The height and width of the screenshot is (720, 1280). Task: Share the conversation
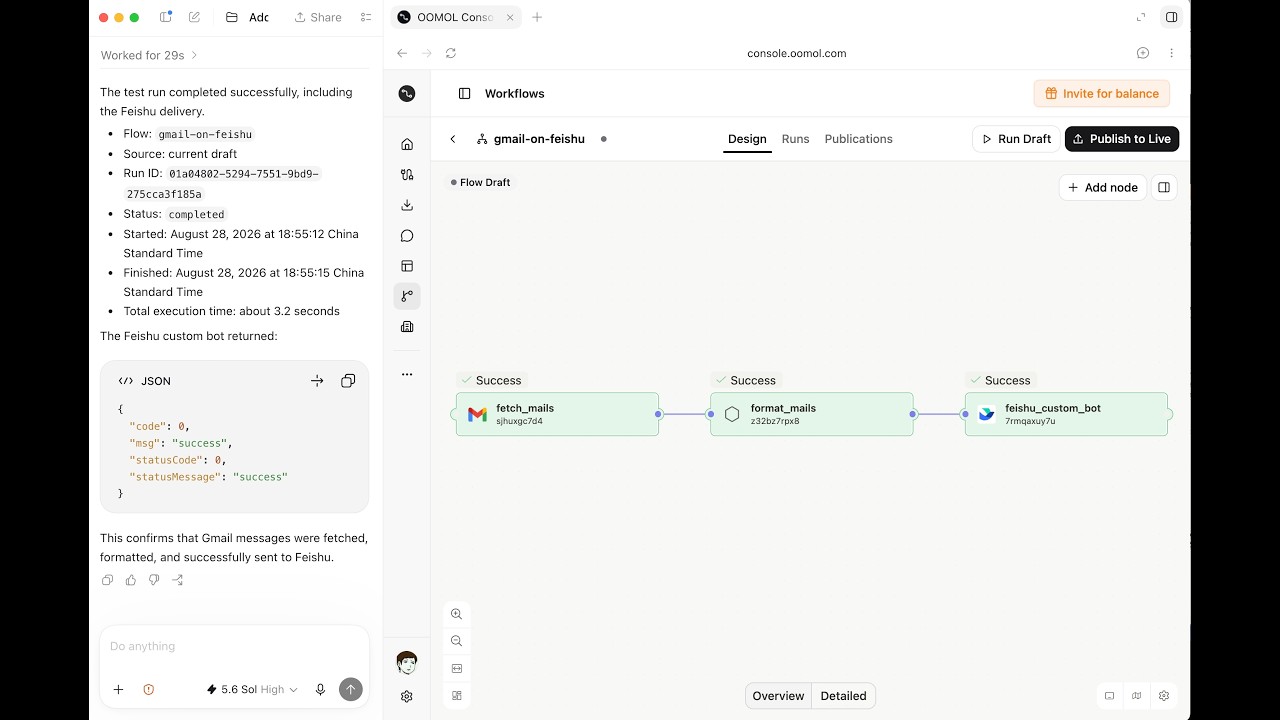pyautogui.click(x=318, y=17)
